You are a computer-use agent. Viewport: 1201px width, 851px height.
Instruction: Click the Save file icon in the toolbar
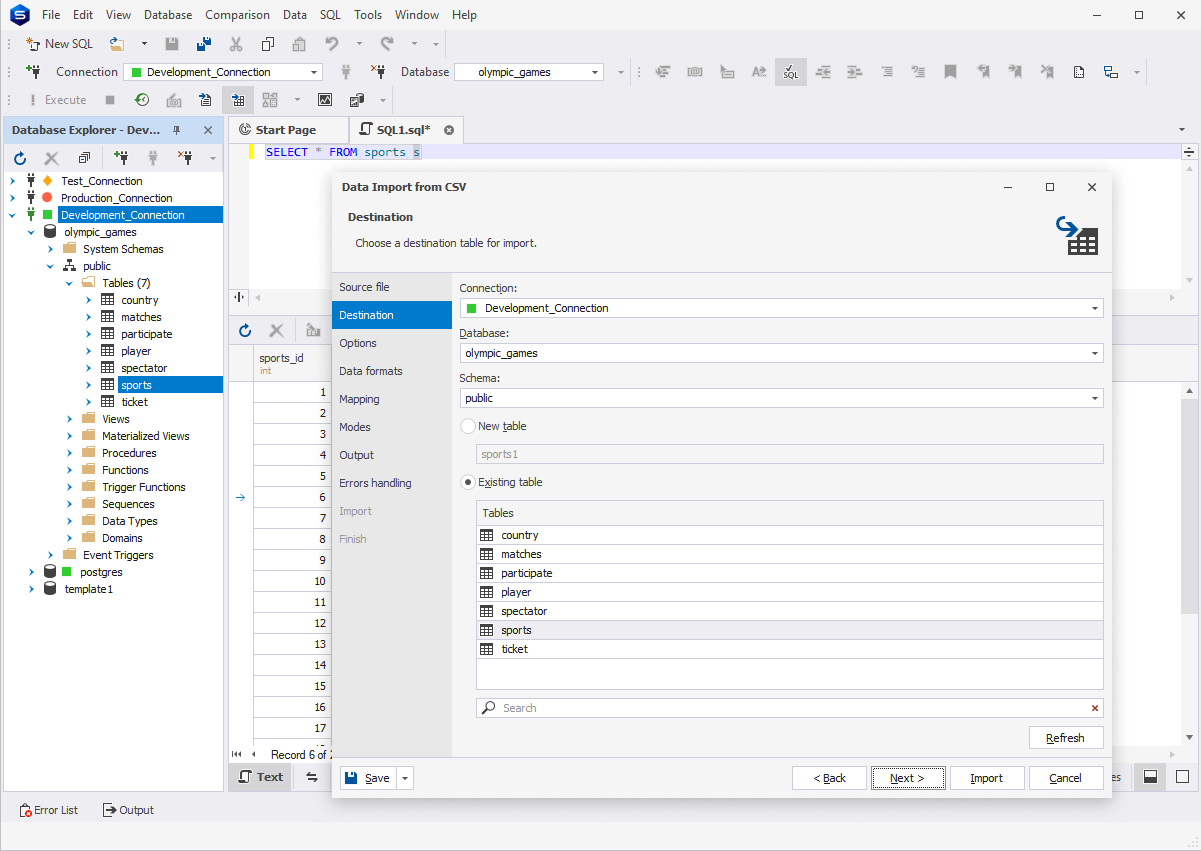click(x=171, y=43)
